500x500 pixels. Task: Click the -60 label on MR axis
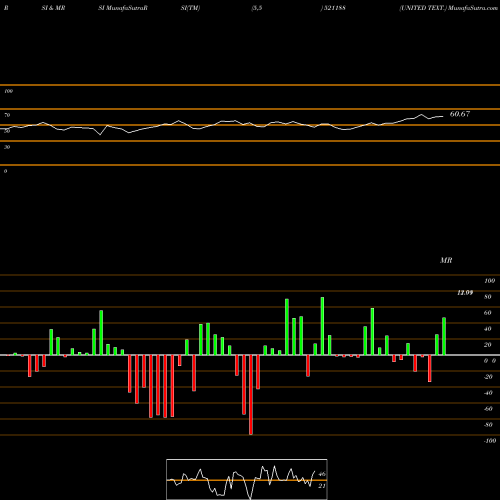(488, 409)
